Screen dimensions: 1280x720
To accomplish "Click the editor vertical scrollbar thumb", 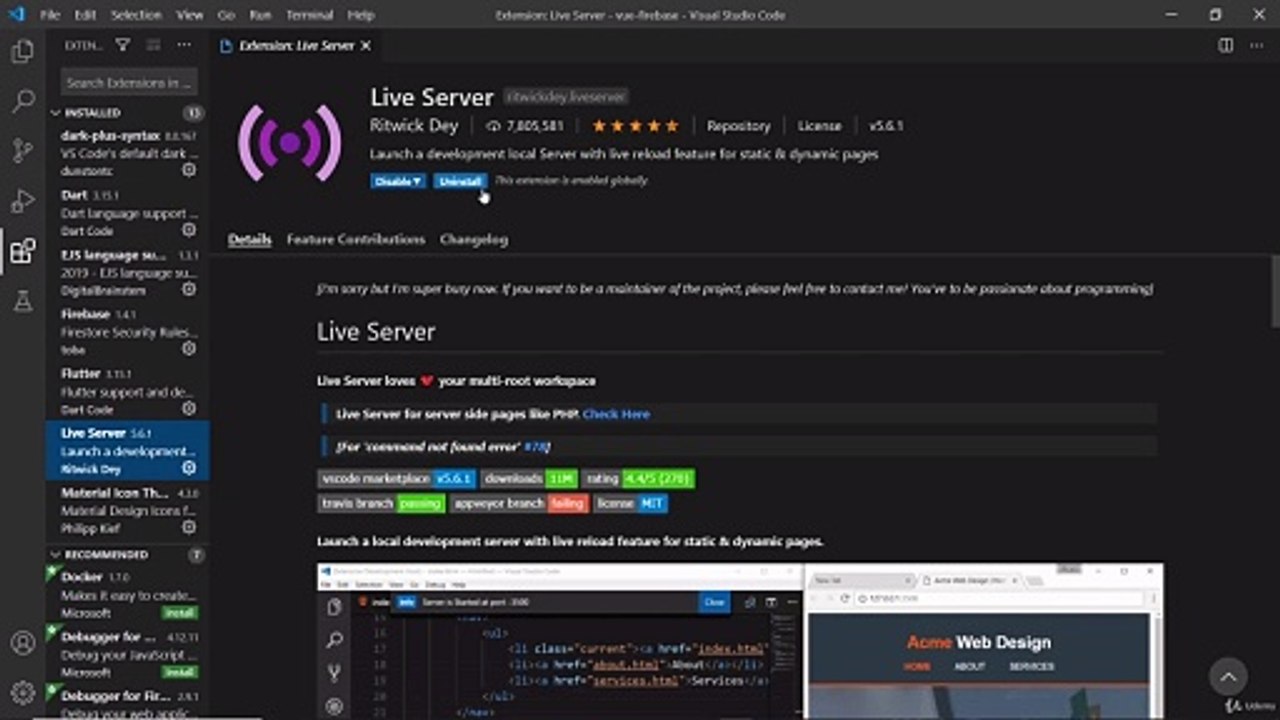I will click(1275, 290).
